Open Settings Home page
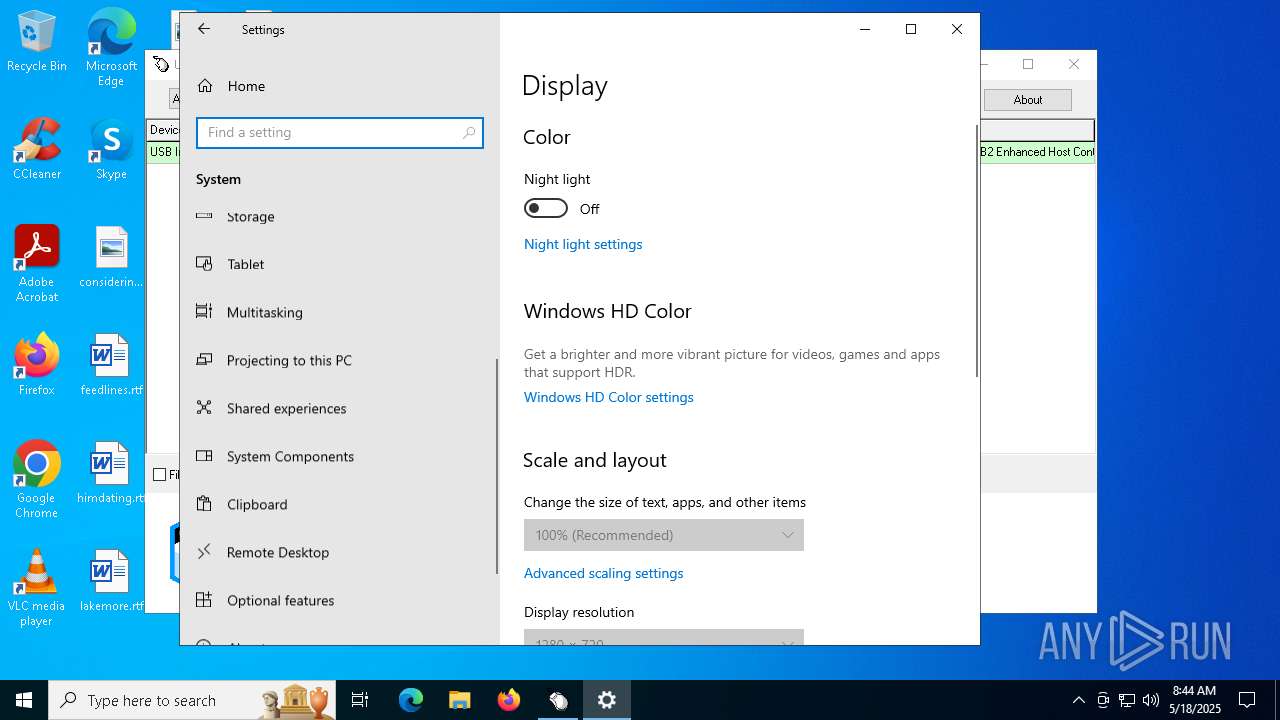Screen dimensions: 1280x720 coord(340,86)
